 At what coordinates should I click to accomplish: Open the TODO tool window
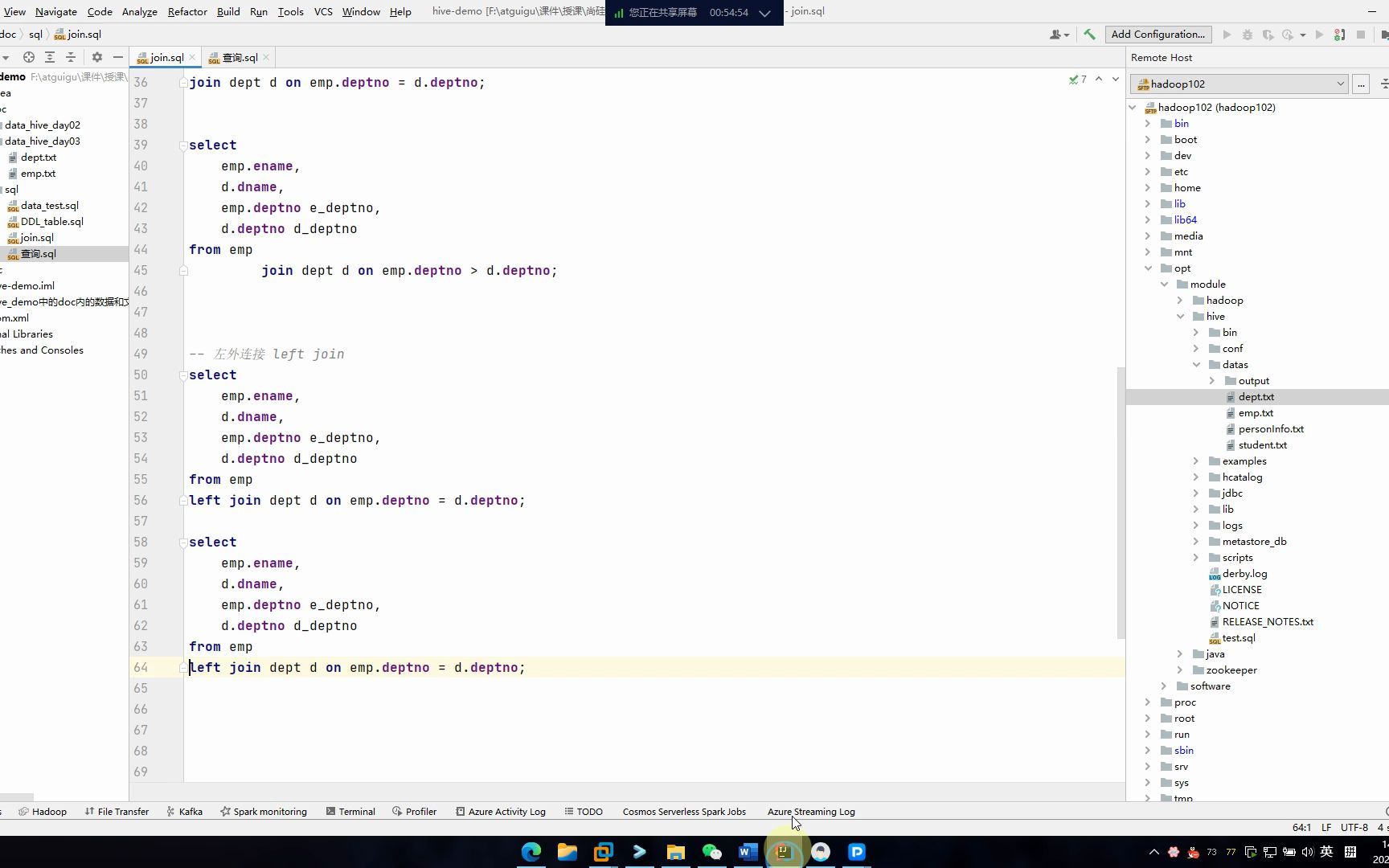point(584,812)
